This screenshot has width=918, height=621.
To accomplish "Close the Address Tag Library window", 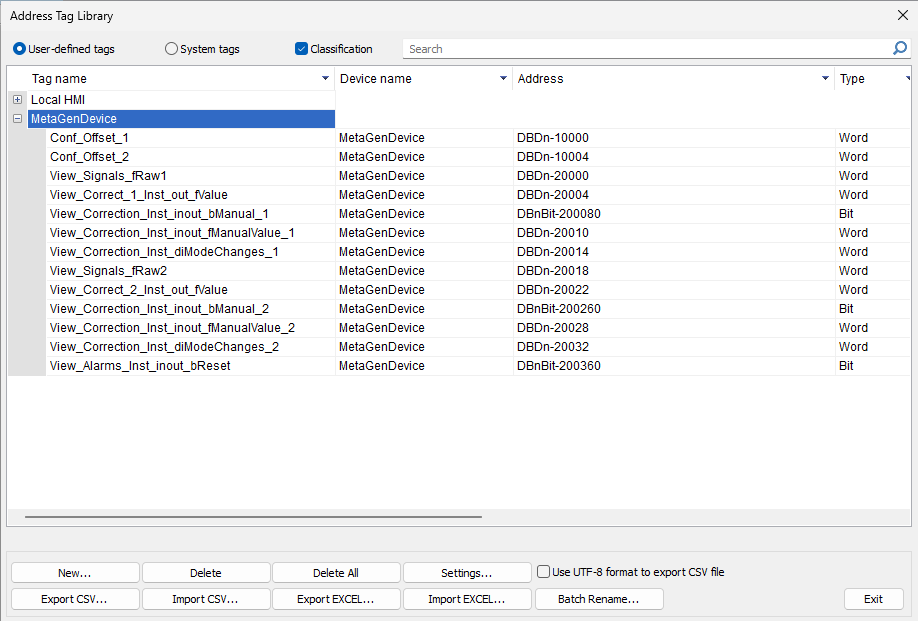I will pos(903,15).
